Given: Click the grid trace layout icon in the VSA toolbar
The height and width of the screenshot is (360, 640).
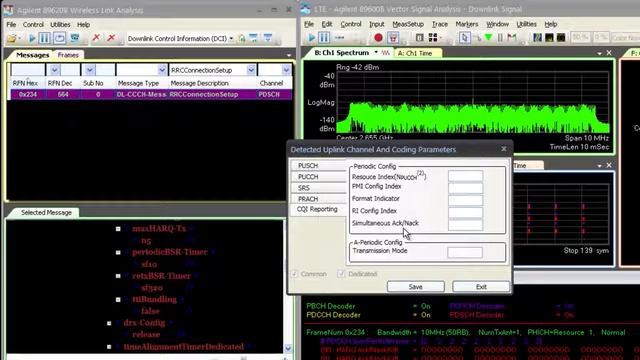Looking at the screenshot, I should pyautogui.click(x=433, y=38).
